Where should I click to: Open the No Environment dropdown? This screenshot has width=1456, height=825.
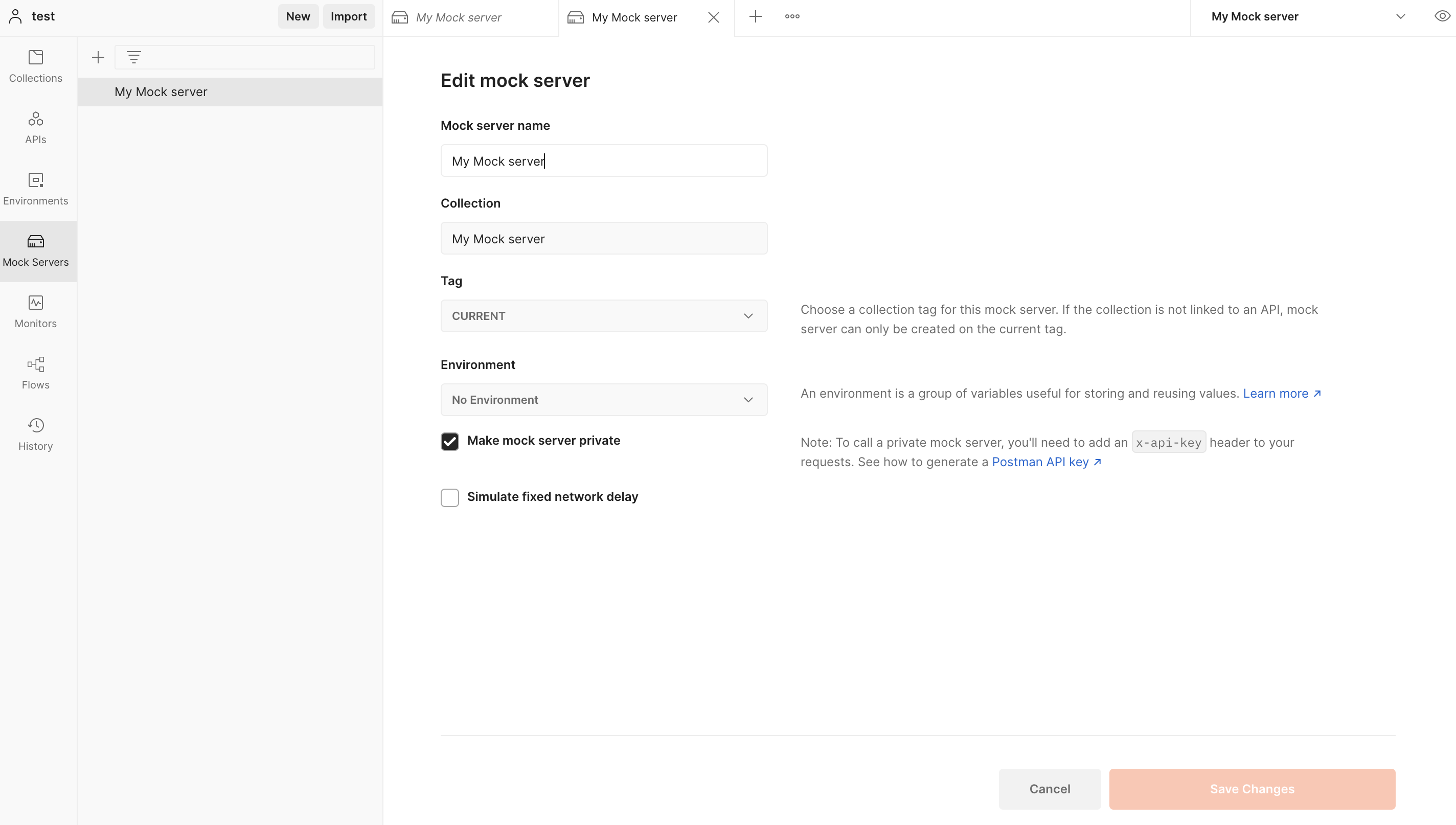pyautogui.click(x=603, y=400)
